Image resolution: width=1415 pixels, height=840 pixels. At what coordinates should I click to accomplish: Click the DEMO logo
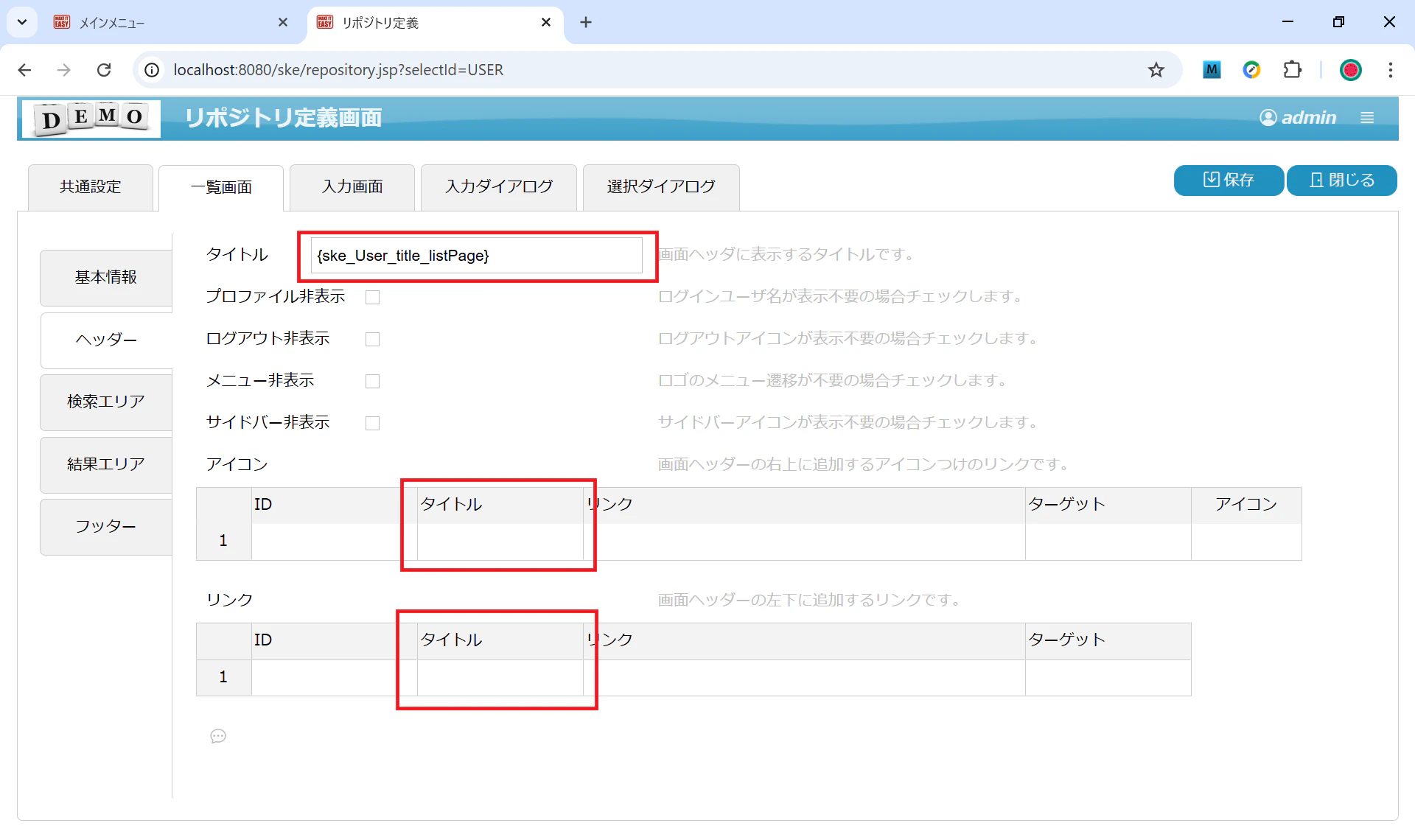pyautogui.click(x=91, y=118)
